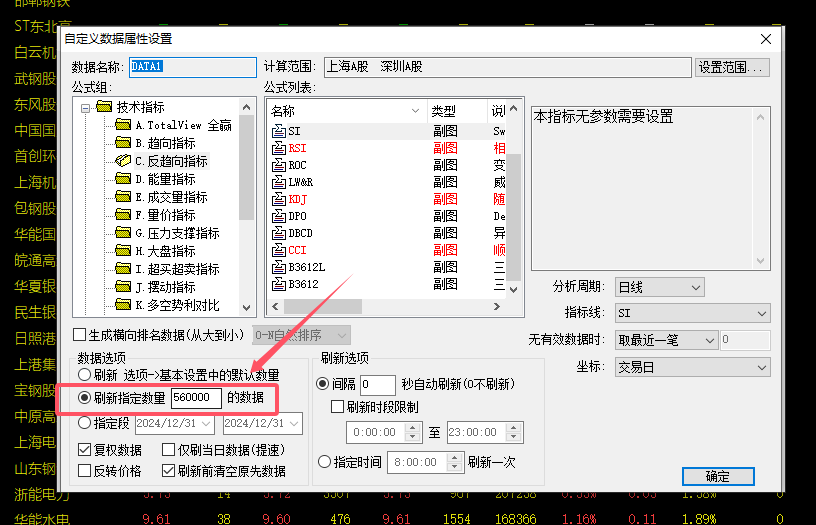The width and height of the screenshot is (816, 525).
Task: Click folder icon of F.量价指标
Action: coord(123,215)
